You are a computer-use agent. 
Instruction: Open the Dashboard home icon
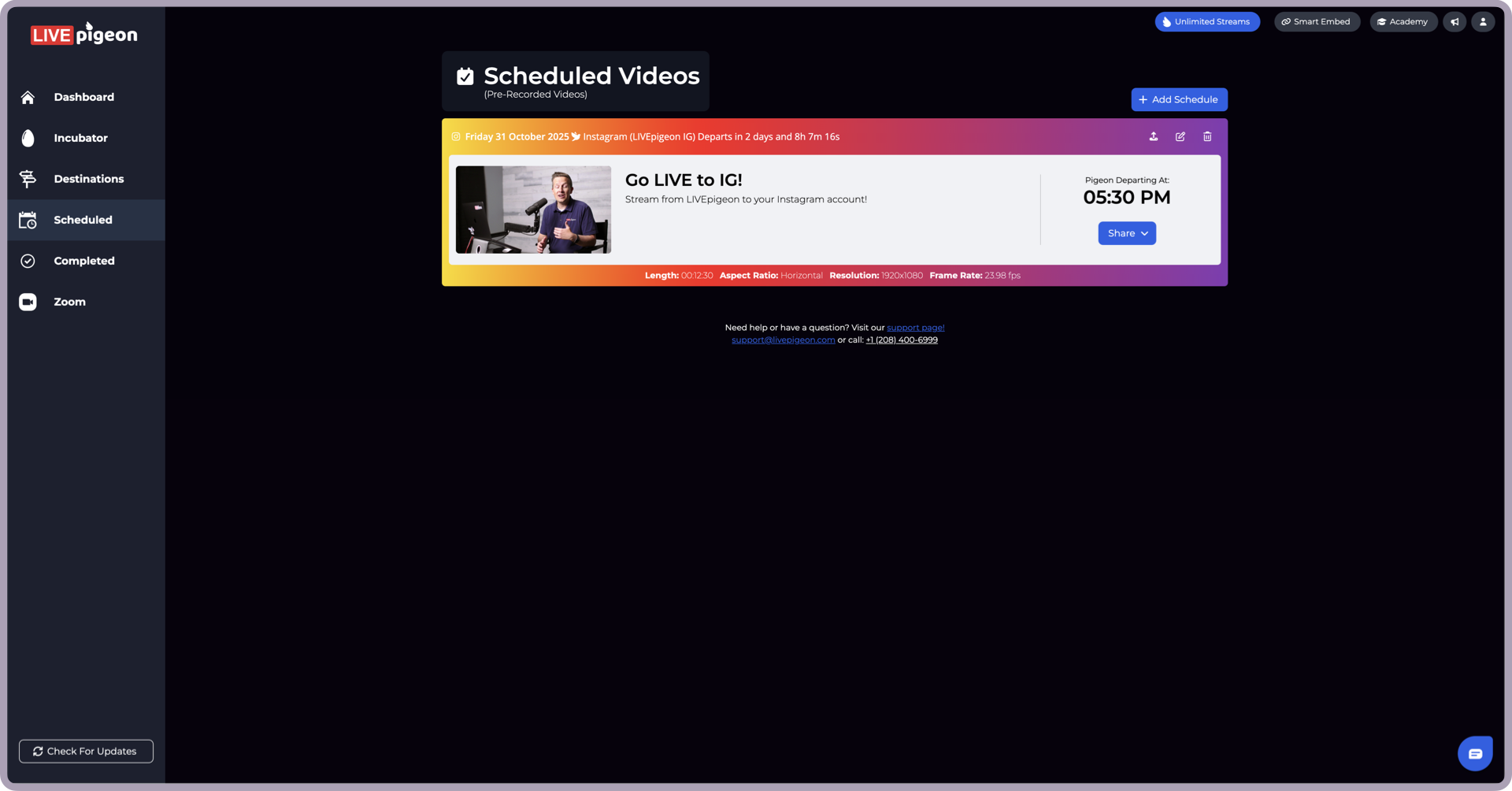[28, 97]
